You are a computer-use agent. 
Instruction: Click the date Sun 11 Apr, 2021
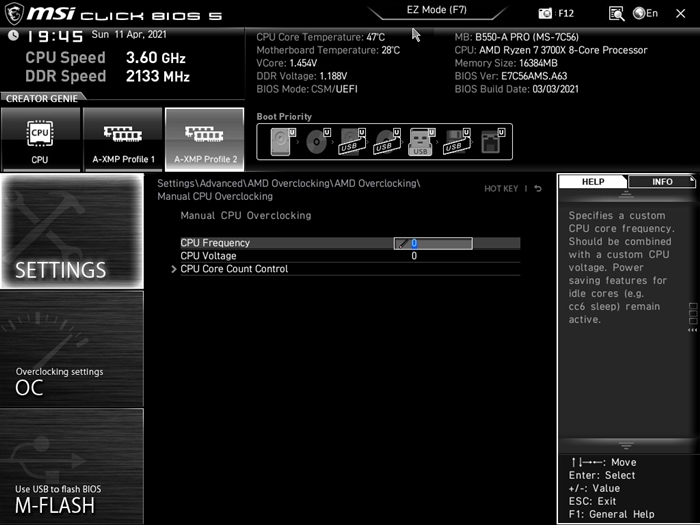tap(129, 34)
